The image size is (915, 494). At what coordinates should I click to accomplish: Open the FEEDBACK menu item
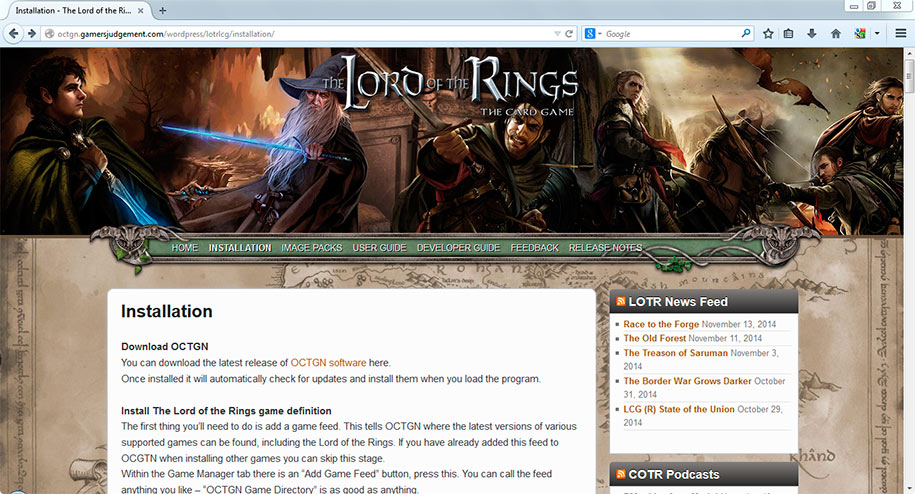(535, 248)
